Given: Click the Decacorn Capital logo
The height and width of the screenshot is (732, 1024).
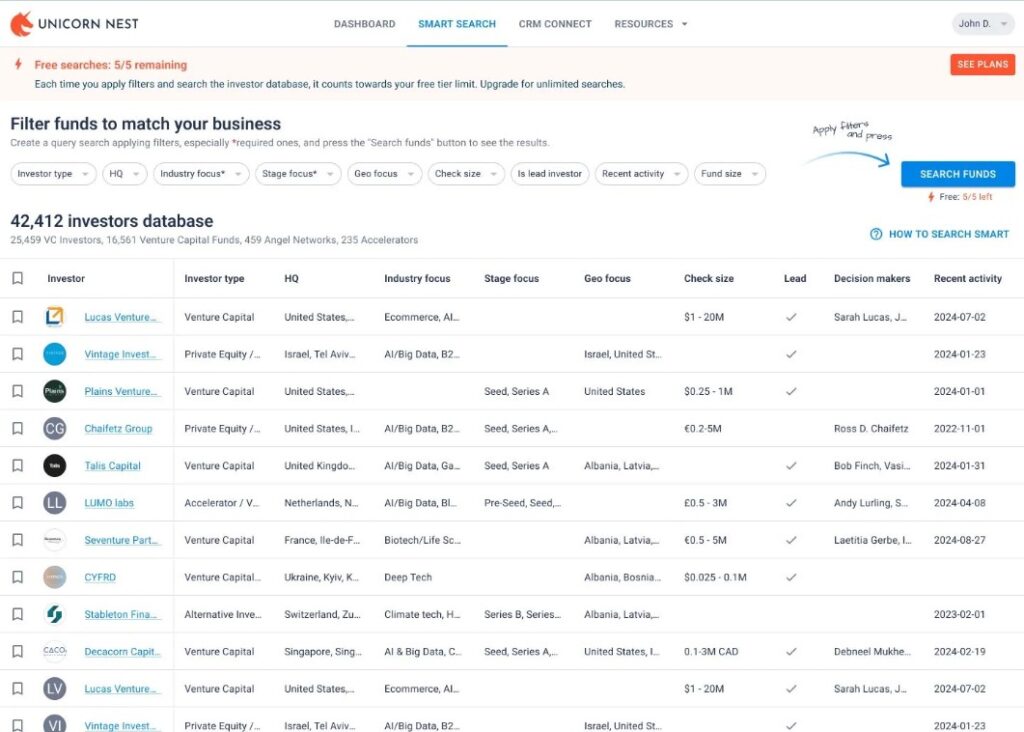Looking at the screenshot, I should click(x=54, y=651).
